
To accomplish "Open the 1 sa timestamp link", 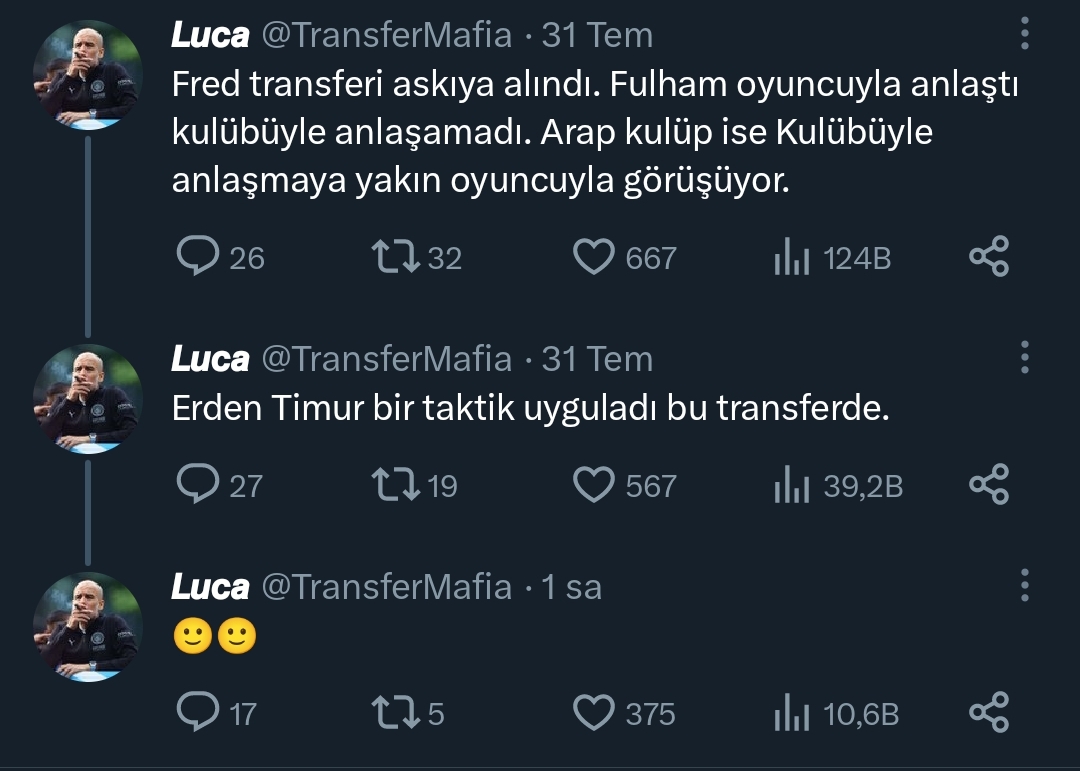I will (x=572, y=587).
